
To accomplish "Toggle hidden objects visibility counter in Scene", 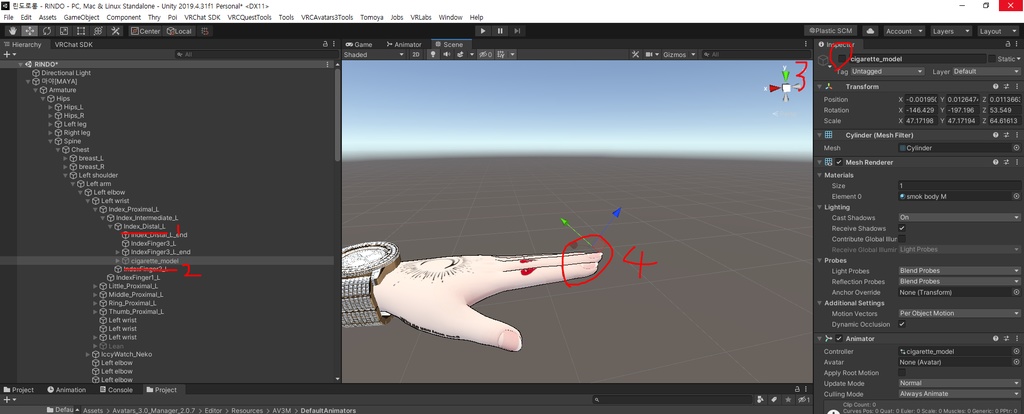I will (486, 55).
